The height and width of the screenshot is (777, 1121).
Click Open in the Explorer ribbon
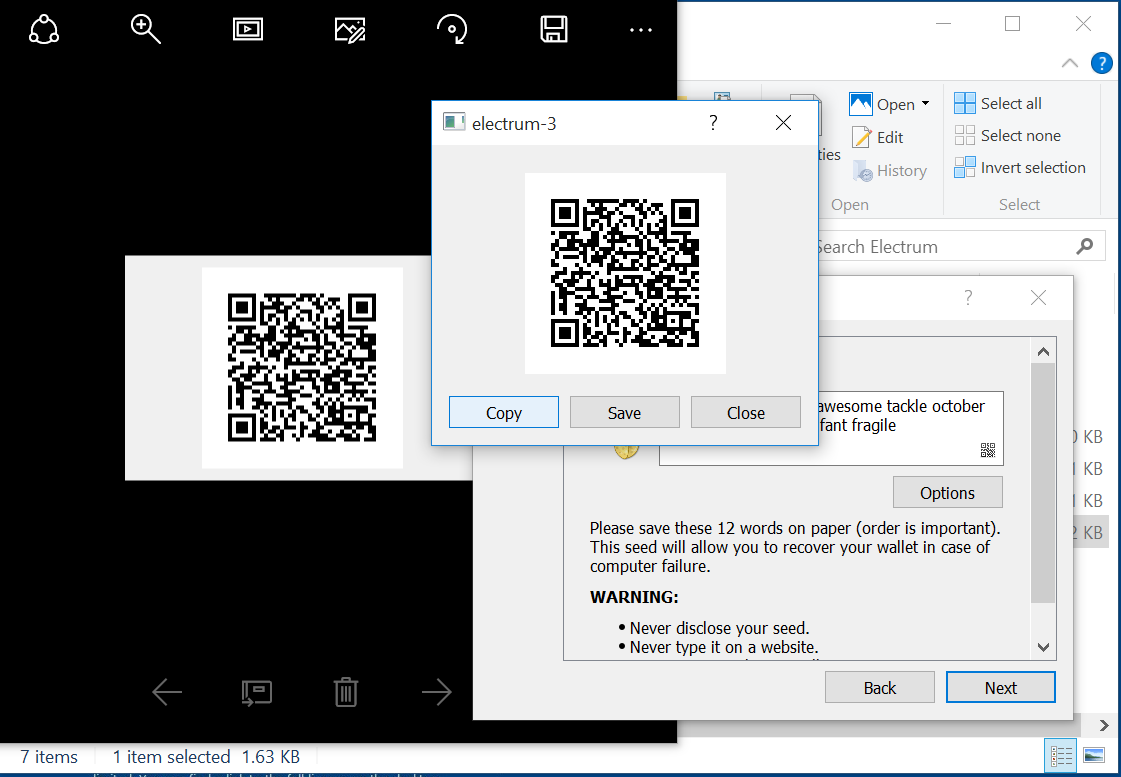[x=883, y=104]
